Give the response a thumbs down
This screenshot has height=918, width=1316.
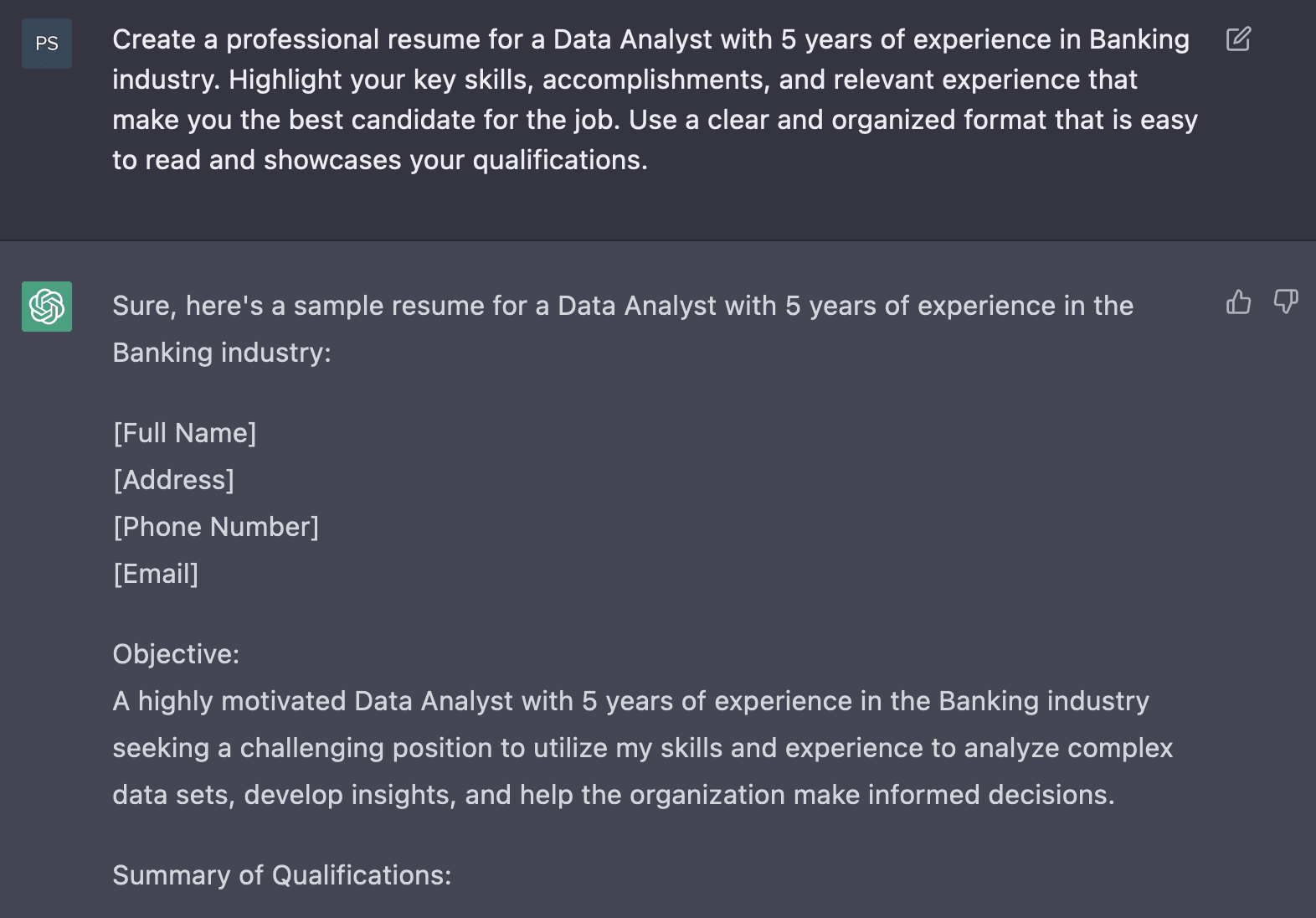click(1286, 302)
